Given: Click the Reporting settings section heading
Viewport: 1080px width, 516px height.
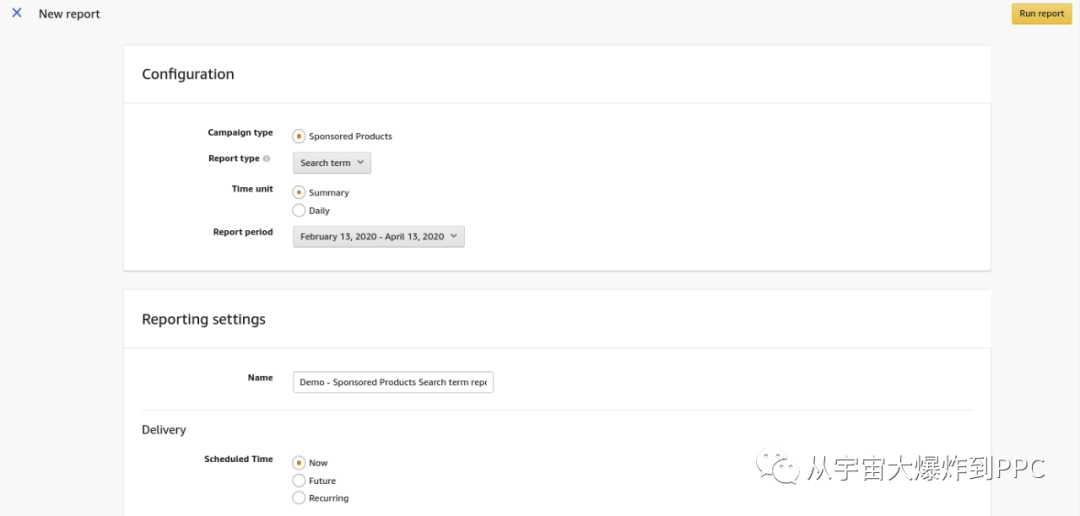Looking at the screenshot, I should click(x=204, y=320).
